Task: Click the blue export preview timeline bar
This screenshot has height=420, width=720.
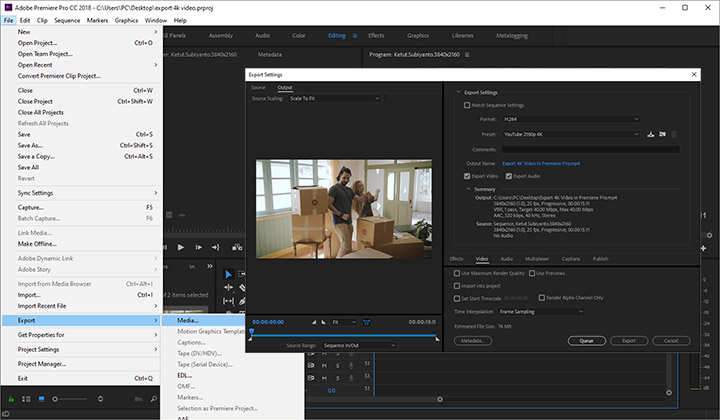Action: (344, 336)
